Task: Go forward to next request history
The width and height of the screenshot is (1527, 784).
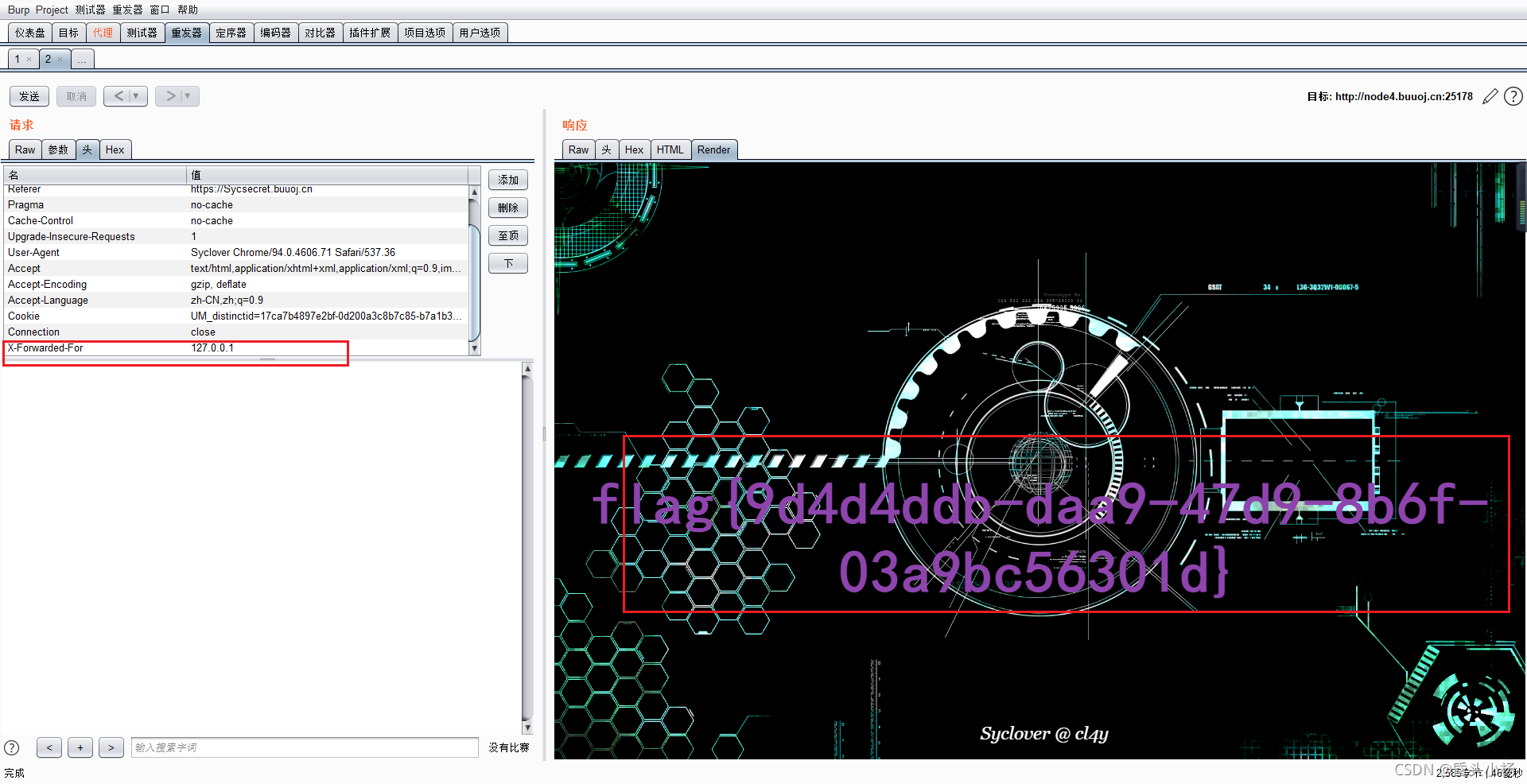Action: click(169, 96)
